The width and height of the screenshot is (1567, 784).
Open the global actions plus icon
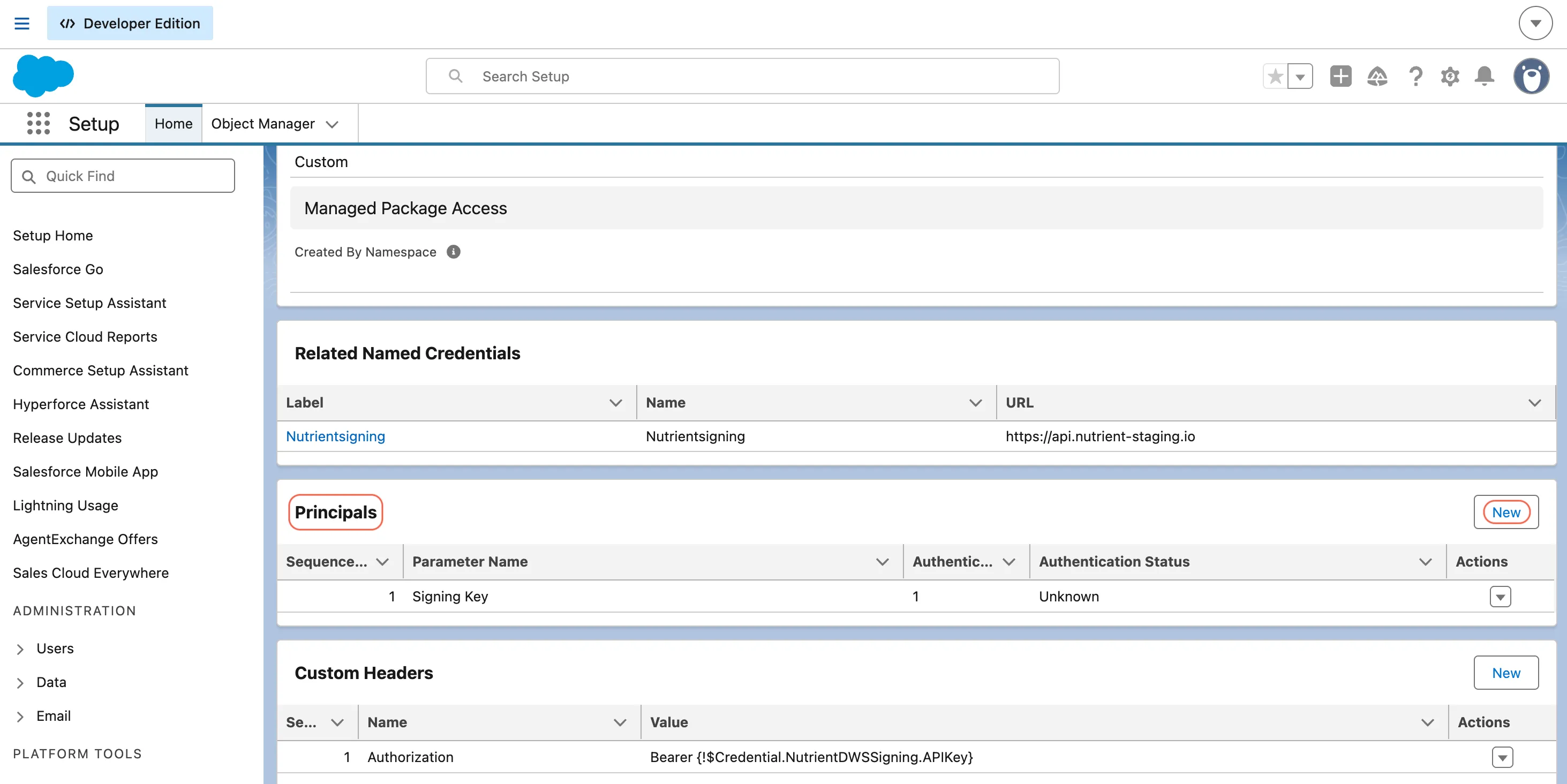[1340, 77]
